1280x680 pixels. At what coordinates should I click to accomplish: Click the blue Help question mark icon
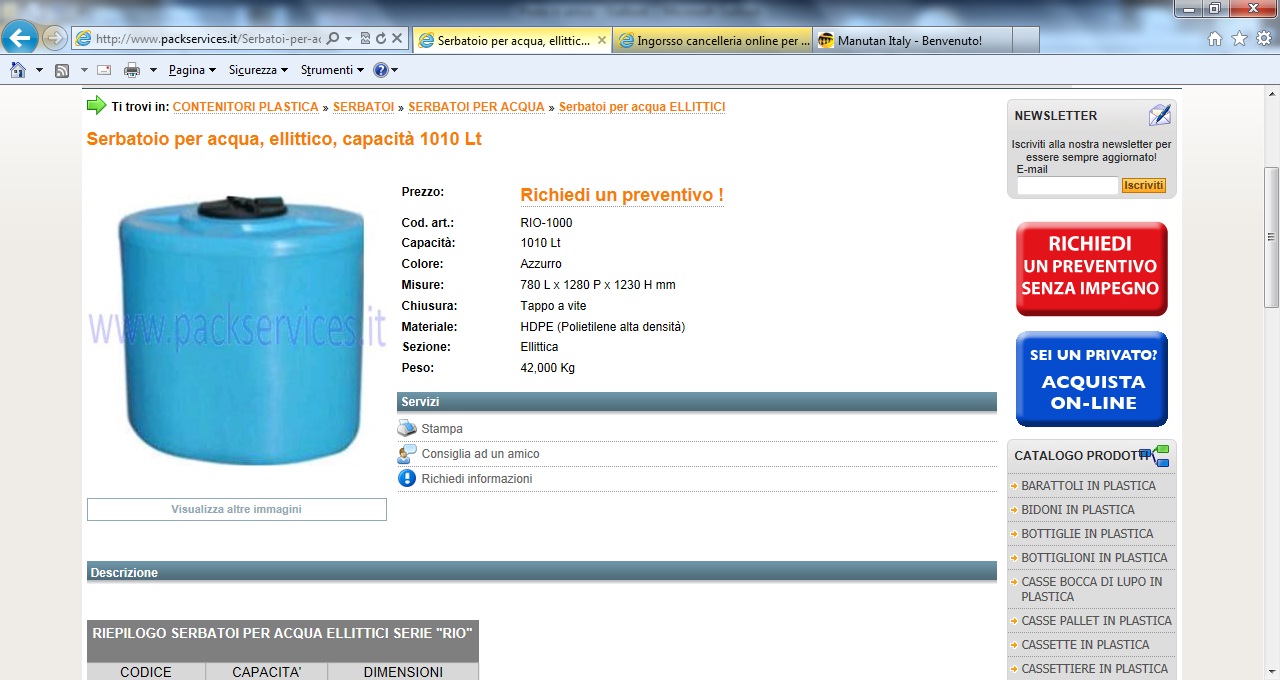pyautogui.click(x=380, y=70)
